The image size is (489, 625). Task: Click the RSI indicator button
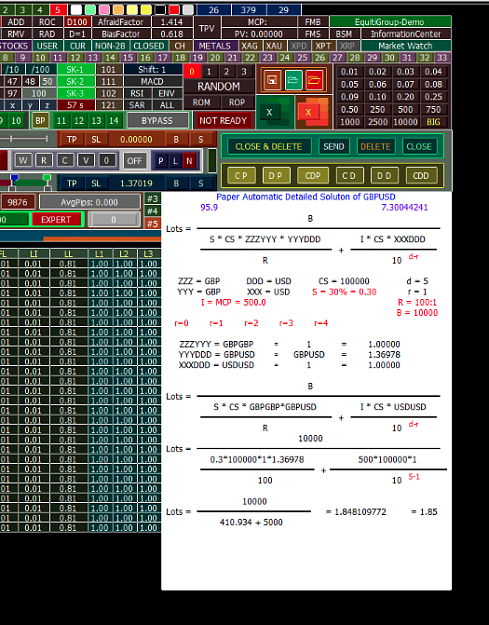(137, 94)
